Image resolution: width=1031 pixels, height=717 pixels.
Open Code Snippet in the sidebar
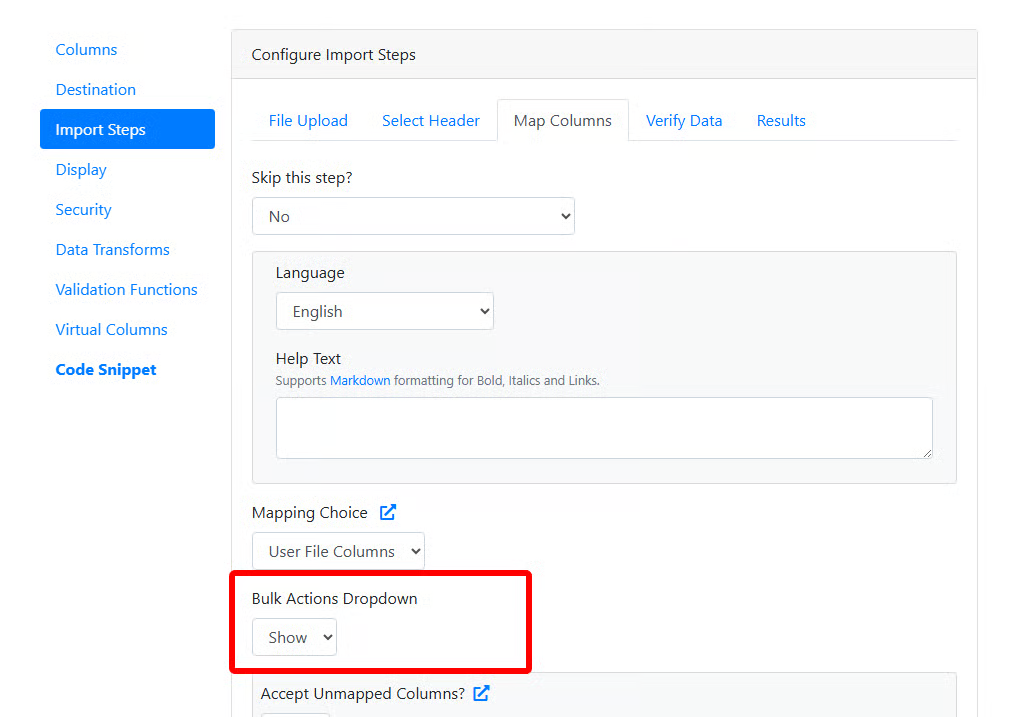point(106,370)
